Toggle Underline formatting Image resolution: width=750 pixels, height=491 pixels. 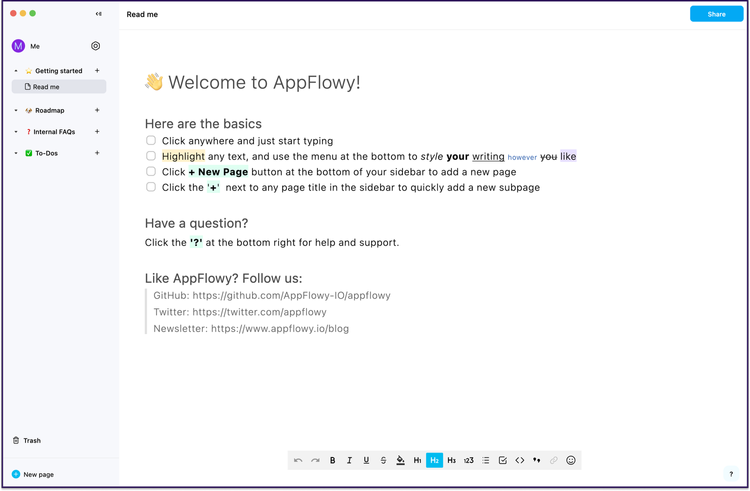[x=366, y=460]
